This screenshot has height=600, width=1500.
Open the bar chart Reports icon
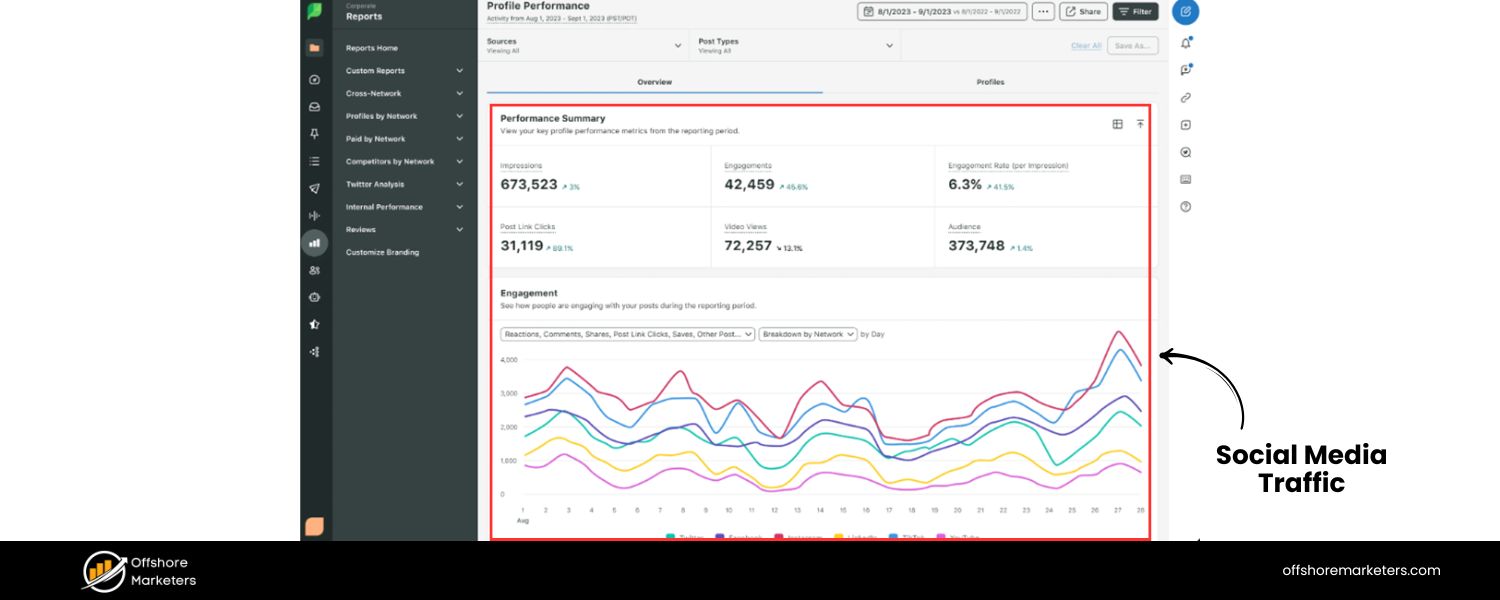[315, 242]
